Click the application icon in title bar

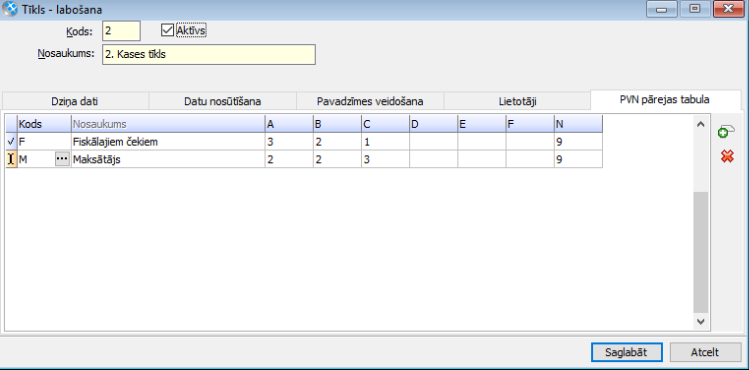10,9
